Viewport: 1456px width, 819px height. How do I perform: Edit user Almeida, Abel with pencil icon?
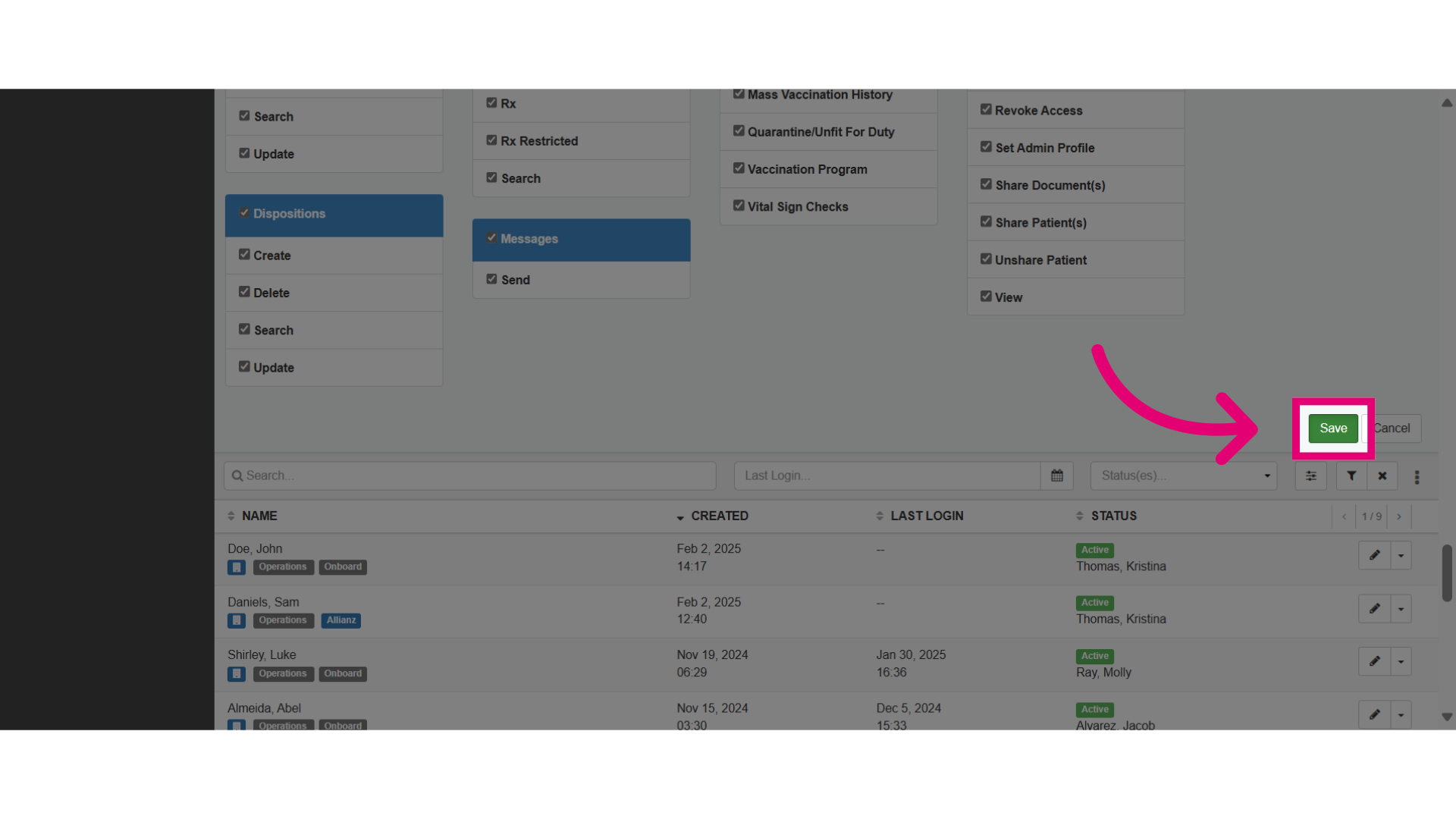pos(1374,714)
